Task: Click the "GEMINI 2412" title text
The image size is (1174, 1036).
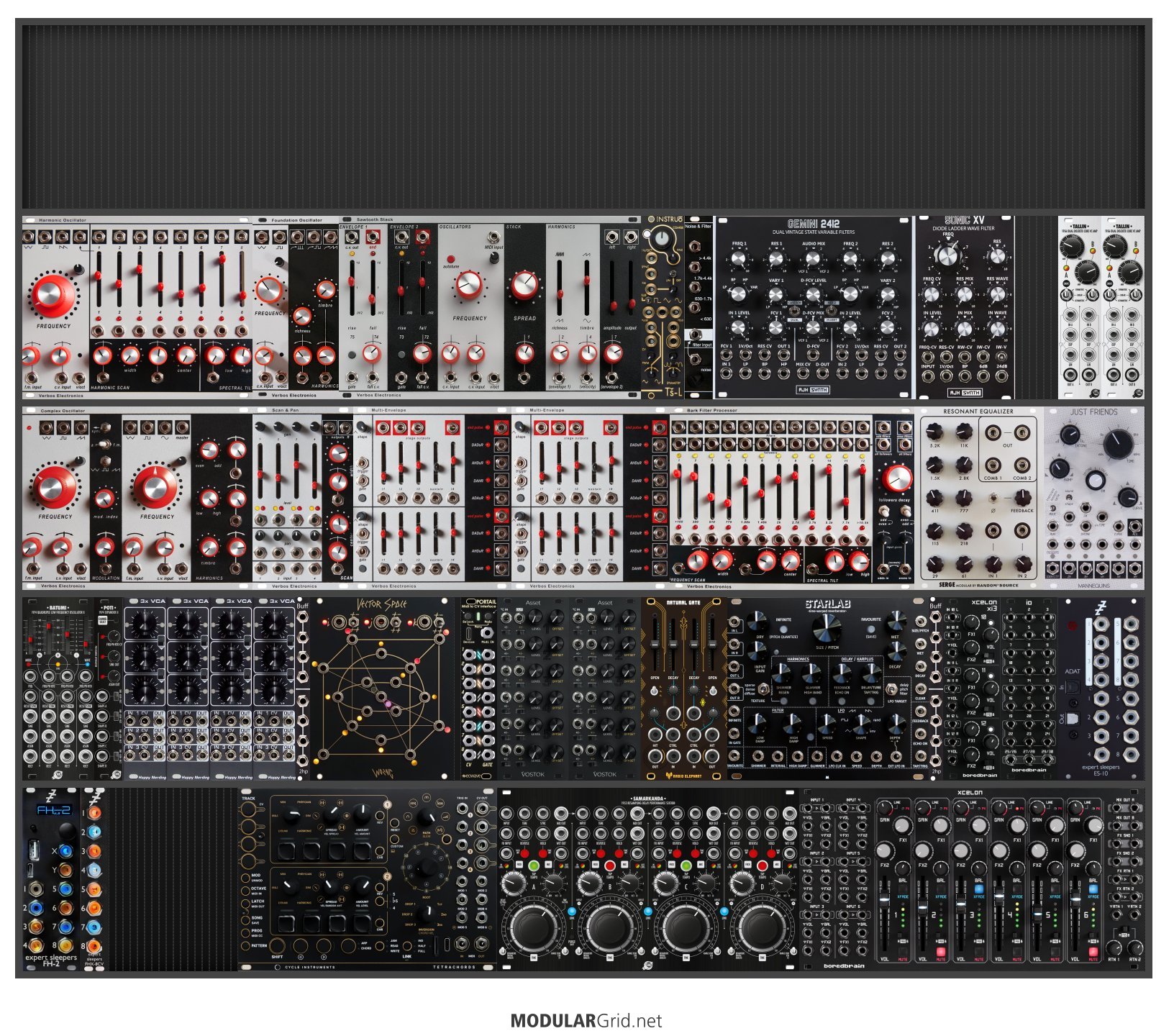Action: point(813,224)
